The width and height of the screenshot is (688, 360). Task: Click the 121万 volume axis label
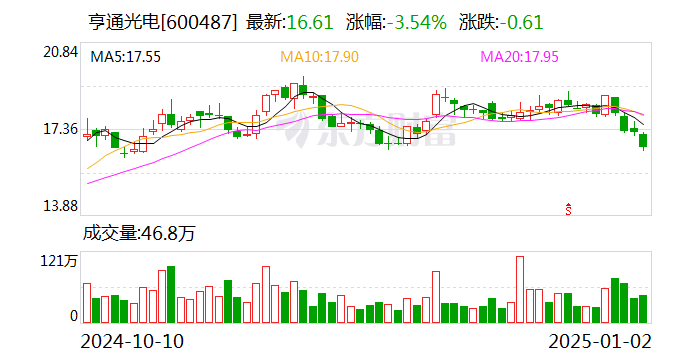(x=59, y=261)
